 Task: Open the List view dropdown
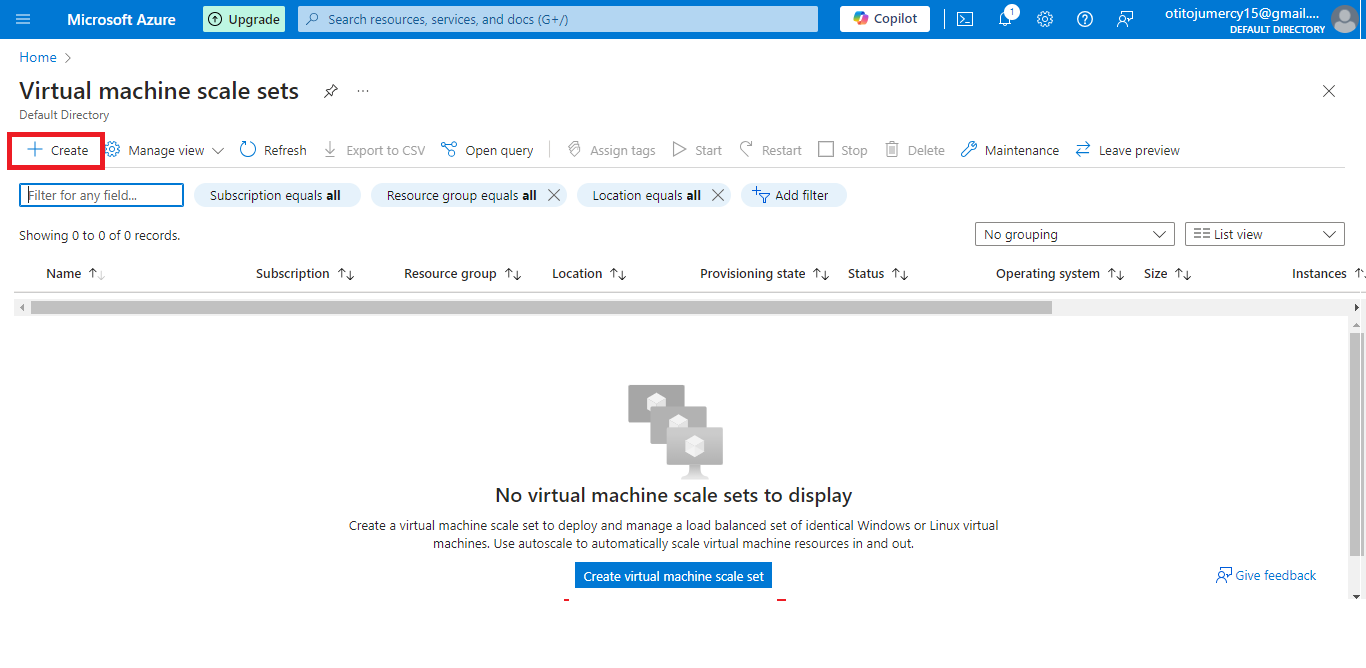pos(1265,234)
